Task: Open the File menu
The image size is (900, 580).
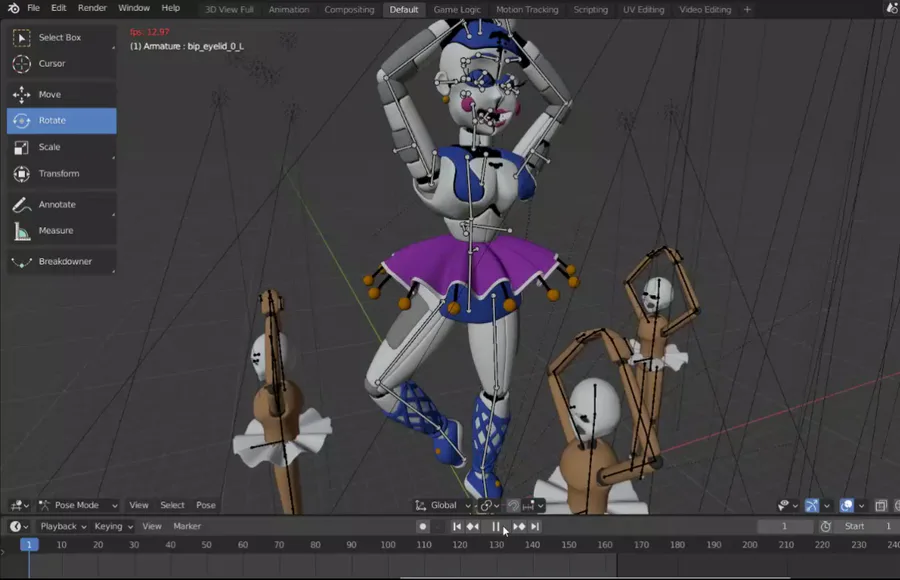Action: pyautogui.click(x=33, y=8)
